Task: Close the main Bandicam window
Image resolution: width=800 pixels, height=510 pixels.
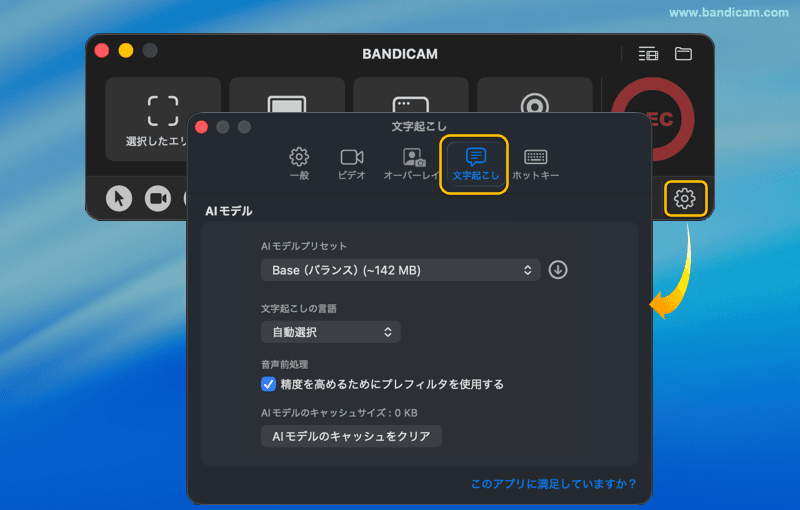Action: click(x=102, y=50)
